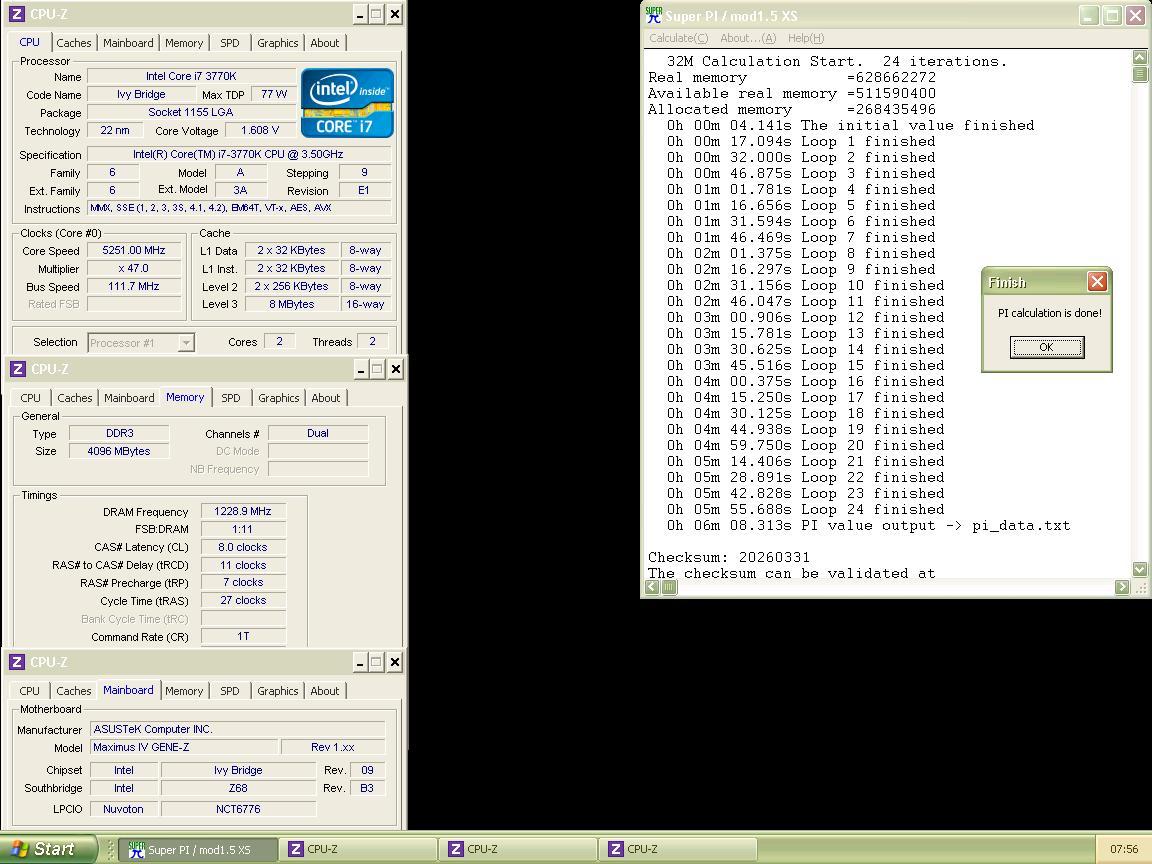Click the CPU-Z icon in Memory window title
1152x864 pixels.
tap(18, 369)
